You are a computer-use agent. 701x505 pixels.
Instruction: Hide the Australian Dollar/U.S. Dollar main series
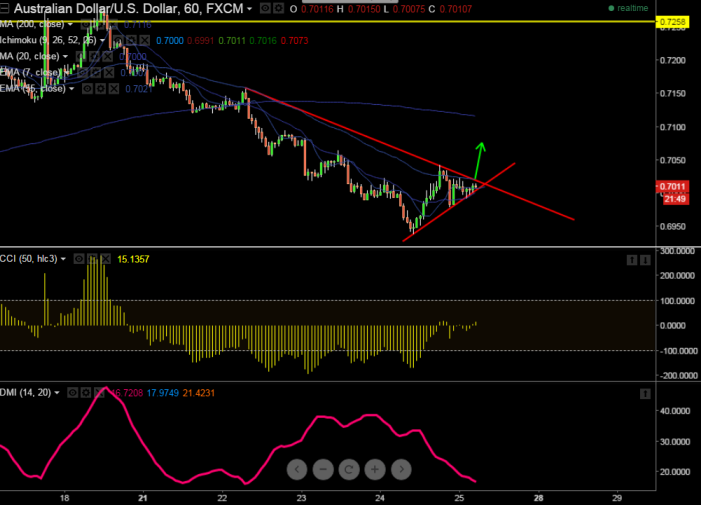coord(265,8)
